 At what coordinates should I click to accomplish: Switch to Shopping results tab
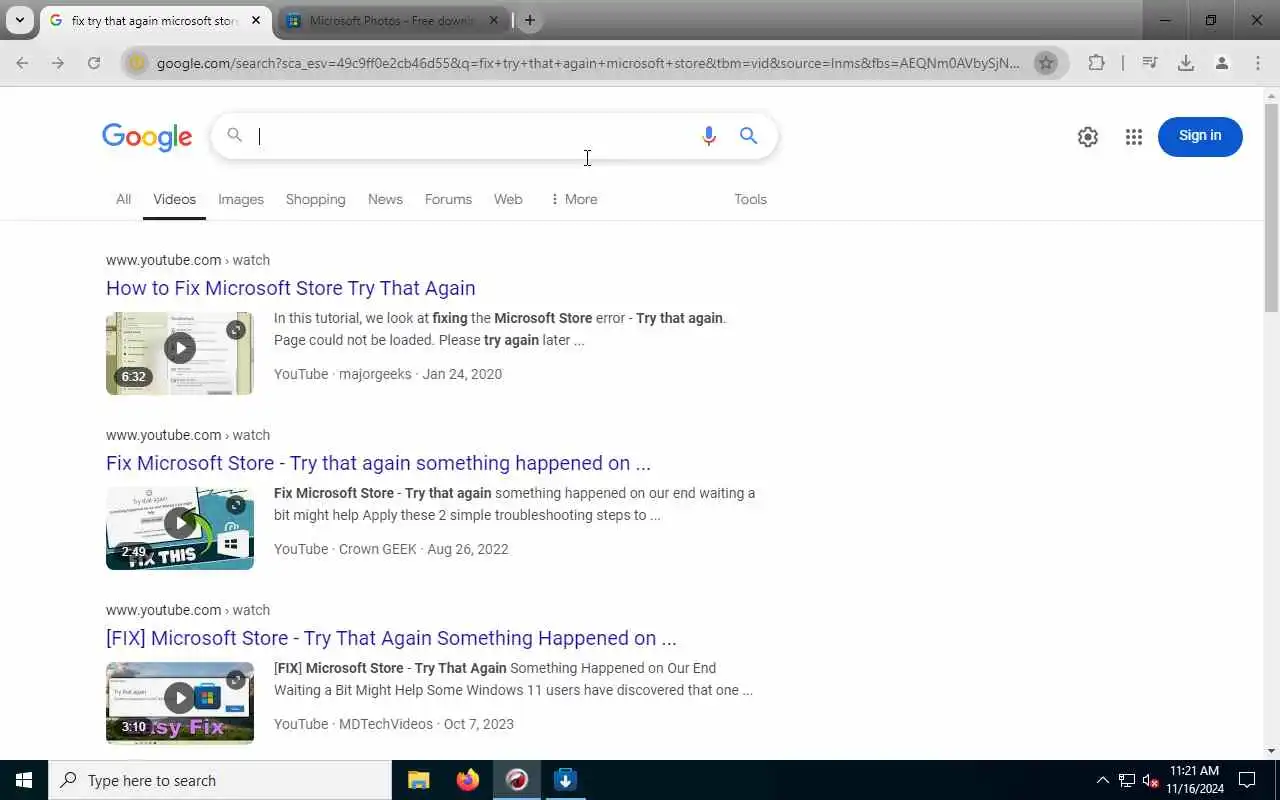(315, 199)
